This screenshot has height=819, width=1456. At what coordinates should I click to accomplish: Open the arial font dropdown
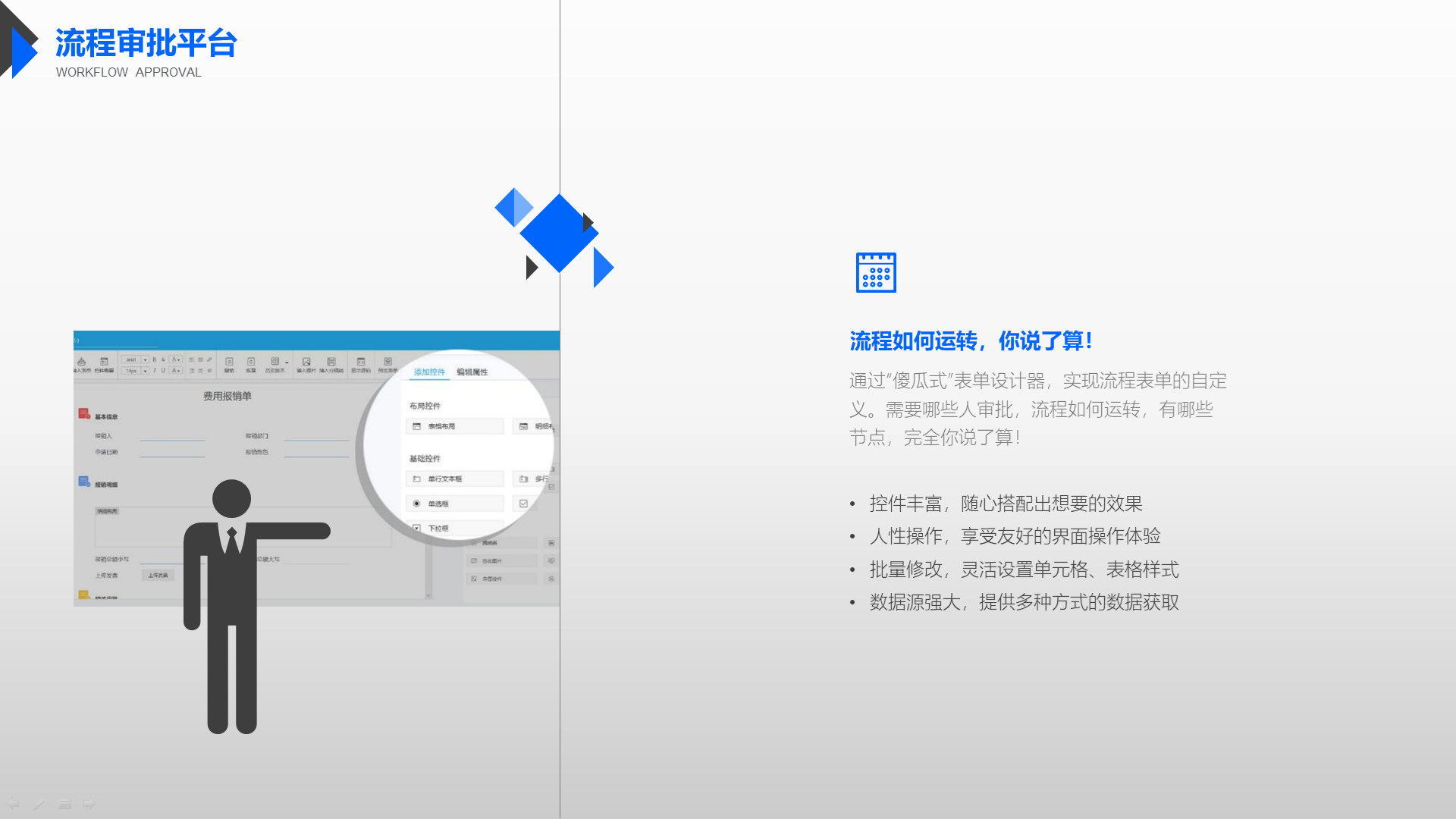(x=135, y=360)
